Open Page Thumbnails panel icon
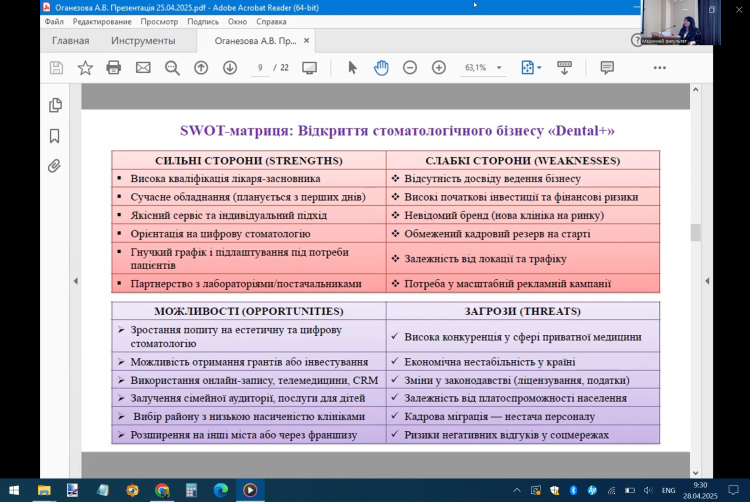 pos(55,105)
